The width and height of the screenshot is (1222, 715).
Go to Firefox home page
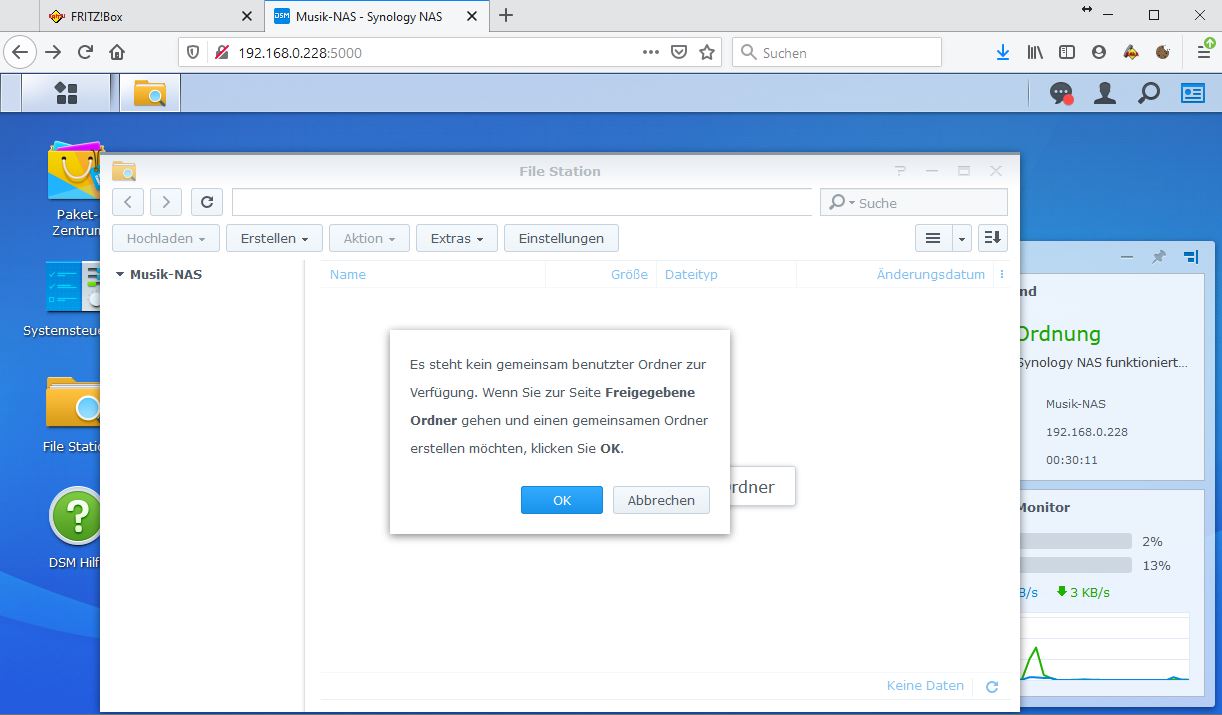117,52
